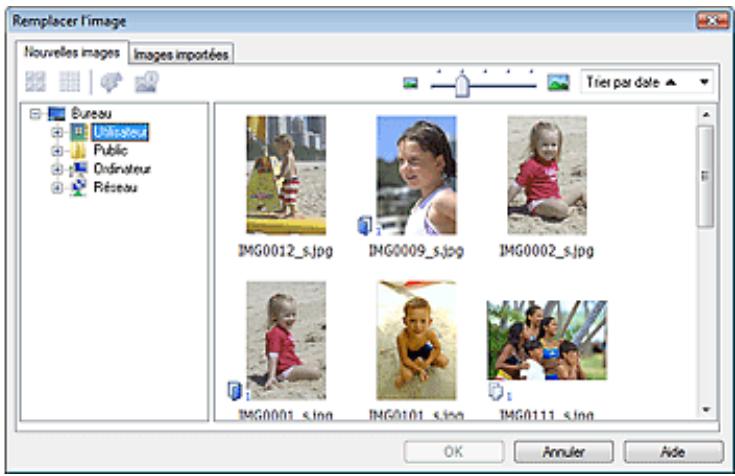Expand the Utilisateur folder node
The width and height of the screenshot is (735, 476).
coord(57,133)
